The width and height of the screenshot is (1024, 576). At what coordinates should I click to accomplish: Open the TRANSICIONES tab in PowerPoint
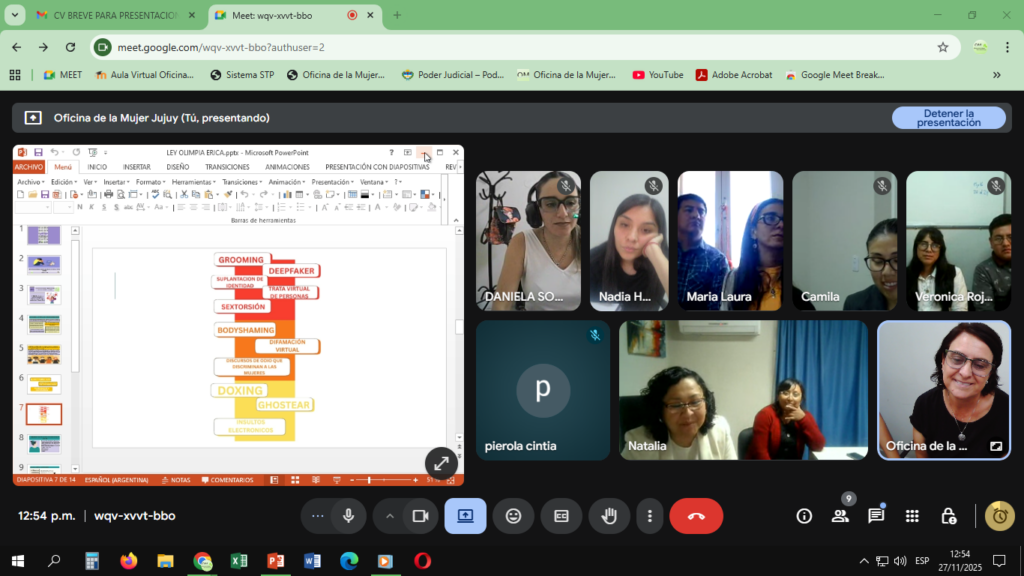click(x=227, y=167)
